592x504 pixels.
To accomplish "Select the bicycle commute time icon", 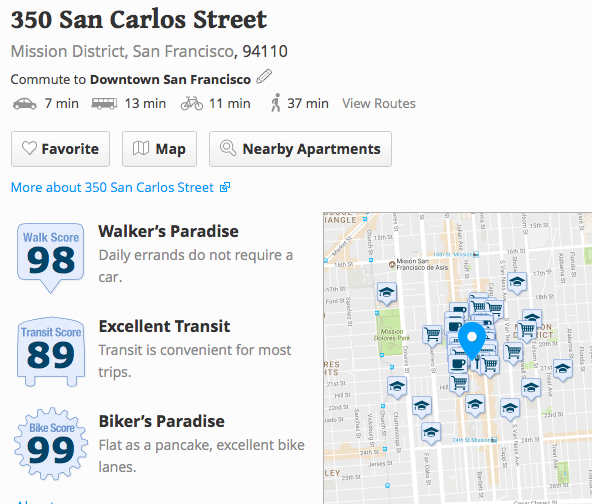I will (x=191, y=103).
